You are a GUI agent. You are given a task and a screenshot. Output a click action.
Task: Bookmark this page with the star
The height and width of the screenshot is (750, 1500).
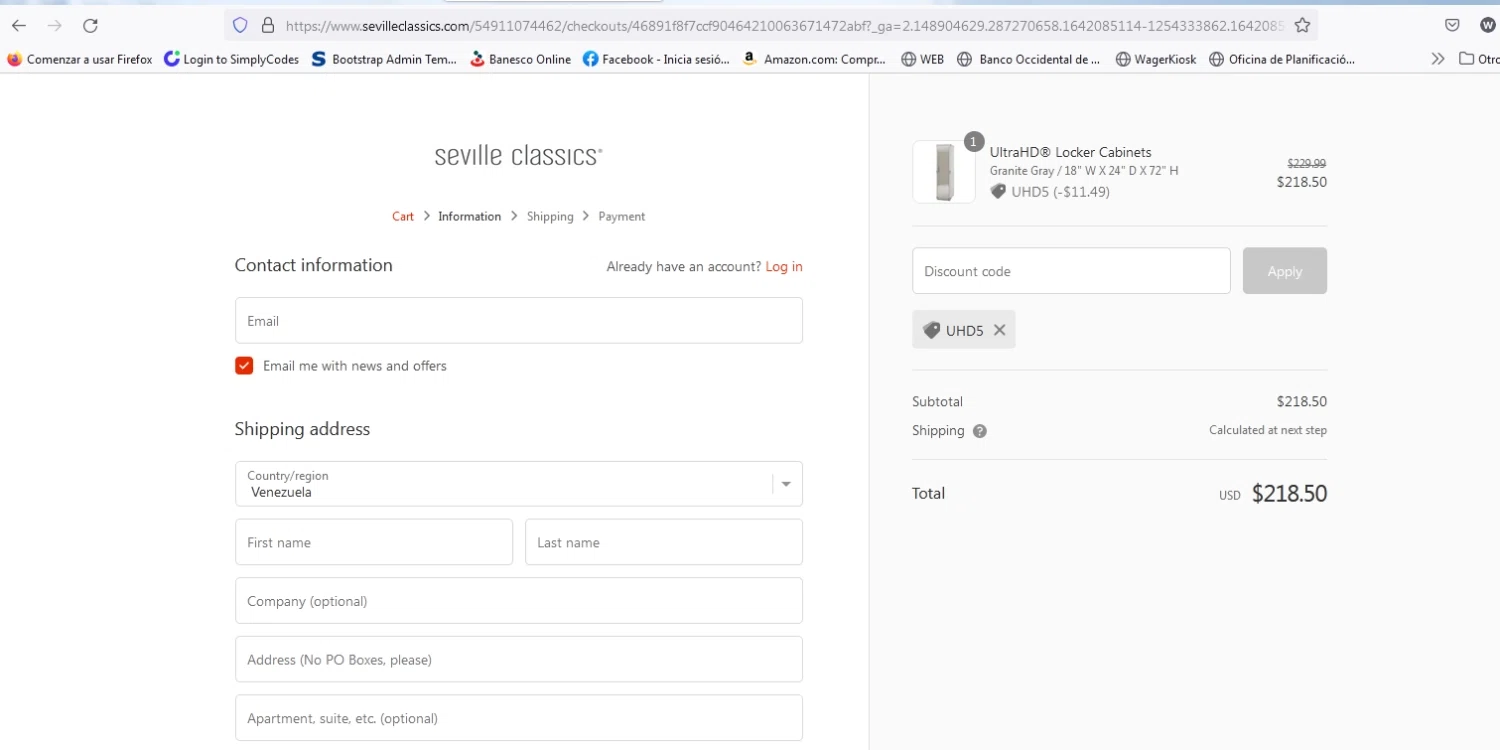pos(1302,26)
